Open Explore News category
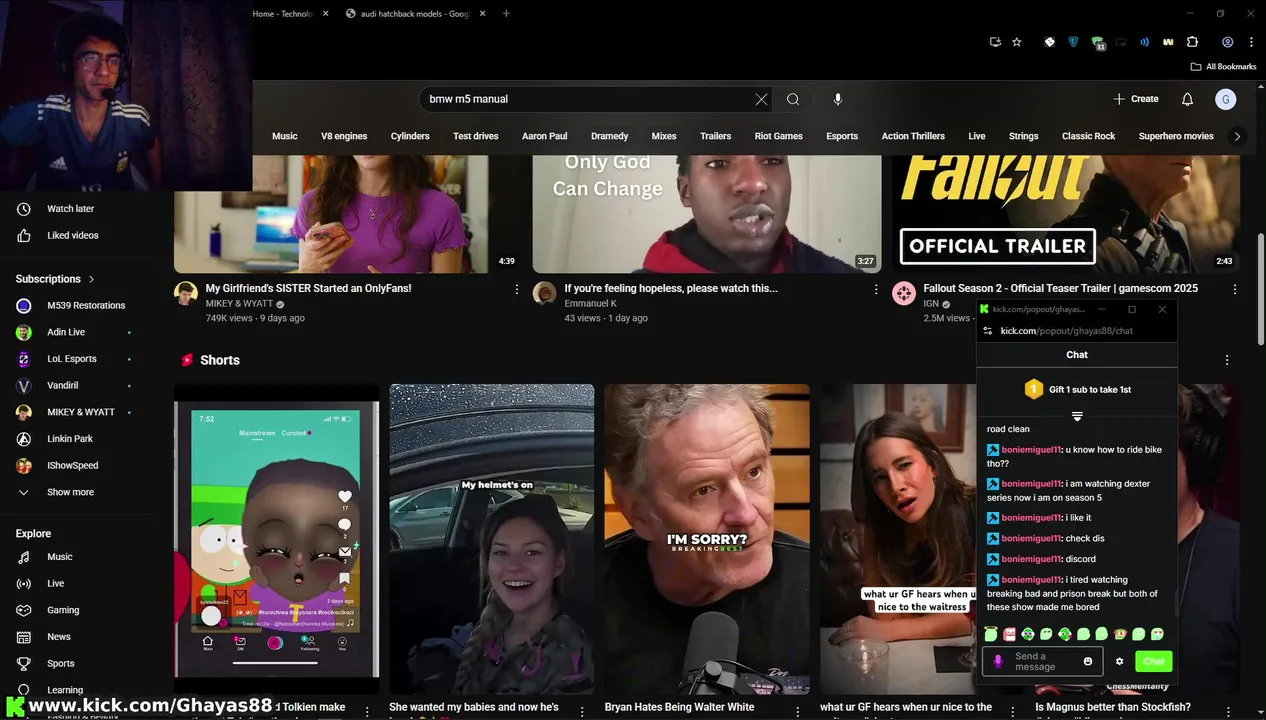This screenshot has width=1266, height=720. 59,637
